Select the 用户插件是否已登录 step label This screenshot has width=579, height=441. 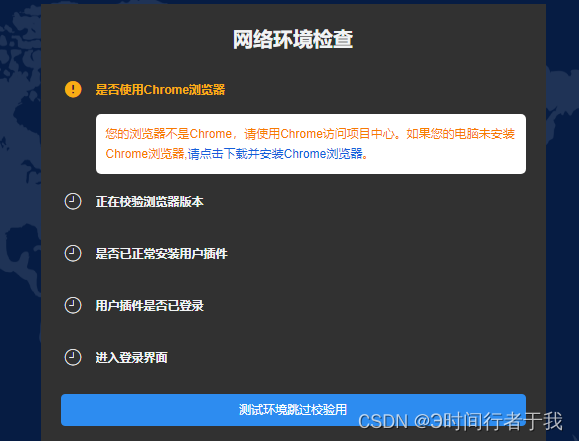[150, 305]
